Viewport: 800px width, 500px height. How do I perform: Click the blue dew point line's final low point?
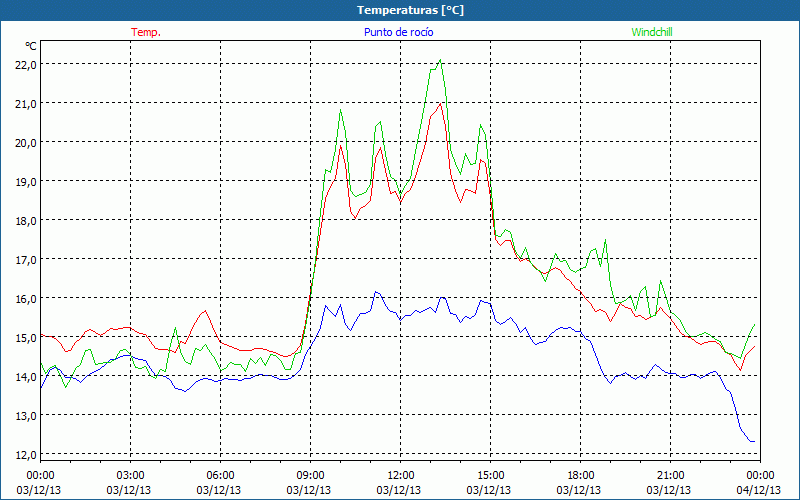(753, 441)
